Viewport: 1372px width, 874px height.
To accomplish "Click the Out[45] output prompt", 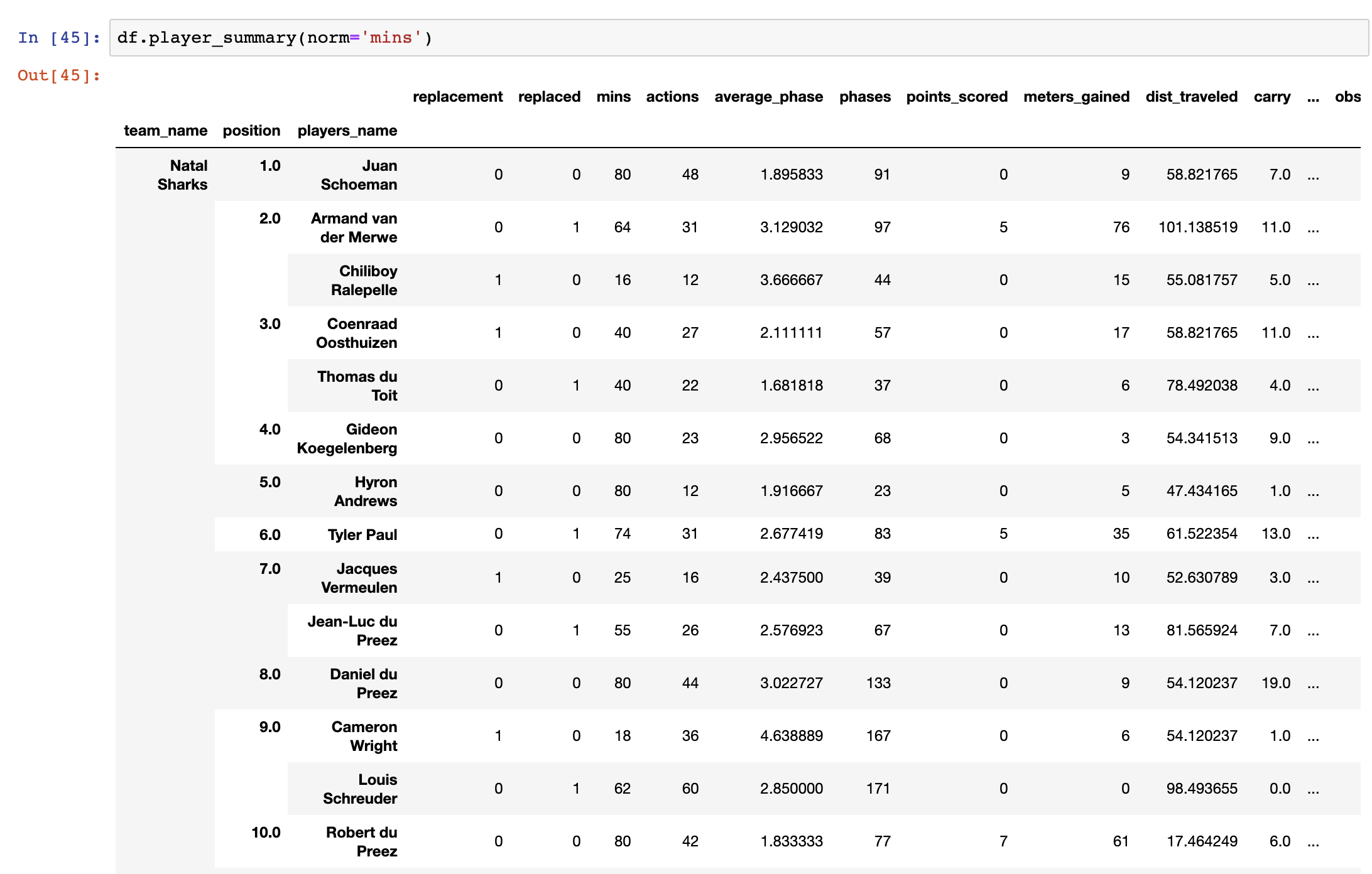I will [59, 75].
